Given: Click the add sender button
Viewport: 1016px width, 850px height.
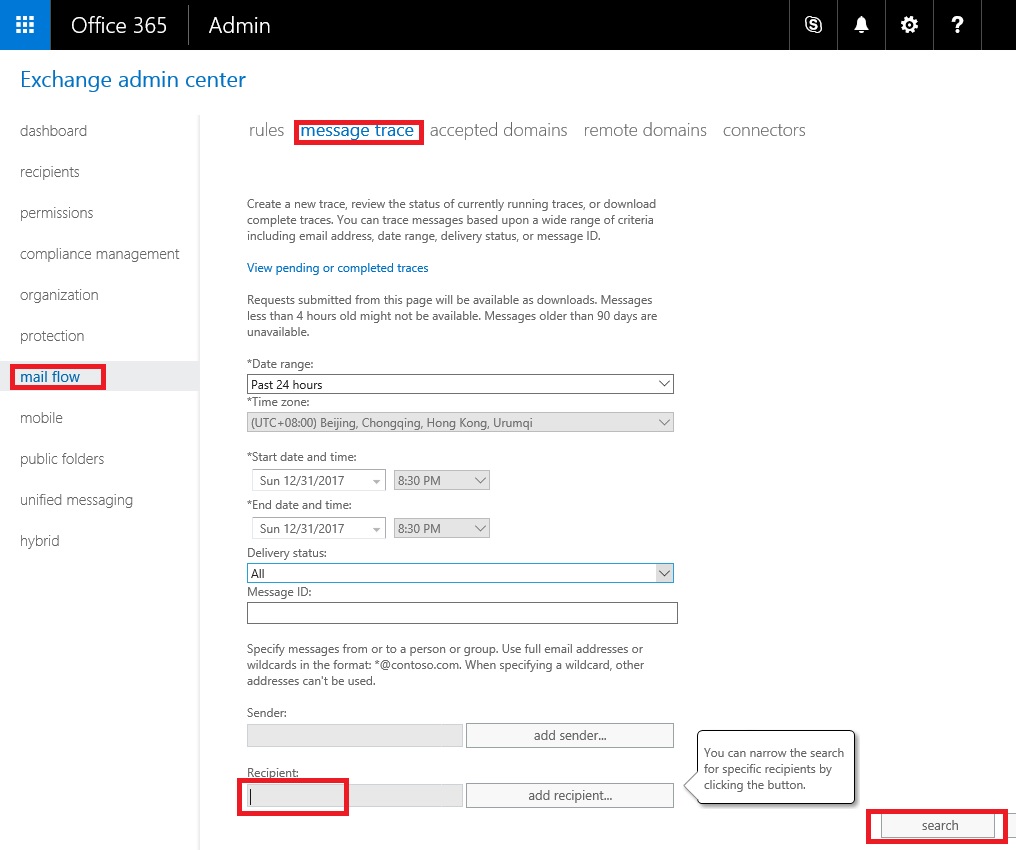Looking at the screenshot, I should pyautogui.click(x=569, y=735).
